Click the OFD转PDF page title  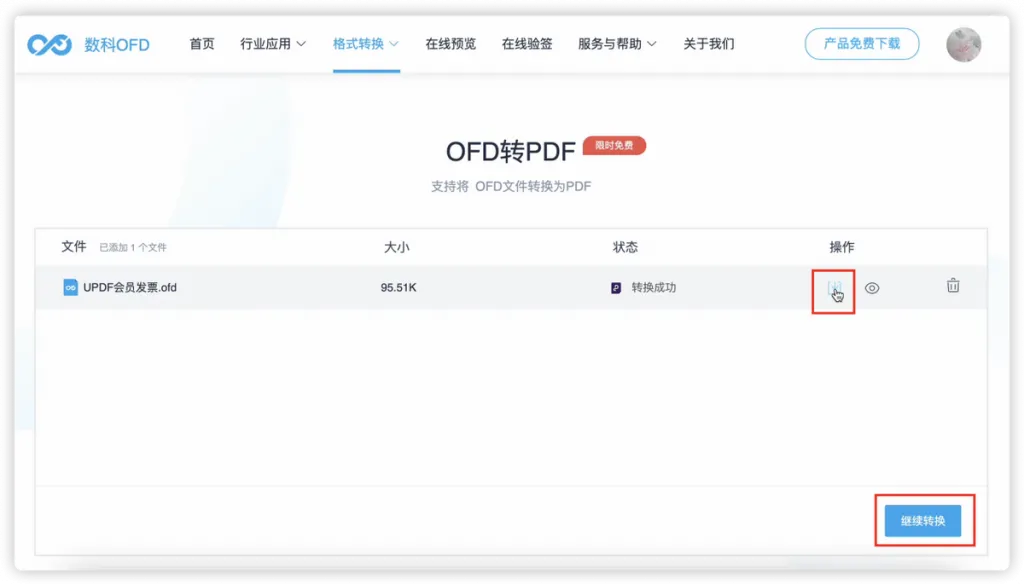(x=511, y=151)
